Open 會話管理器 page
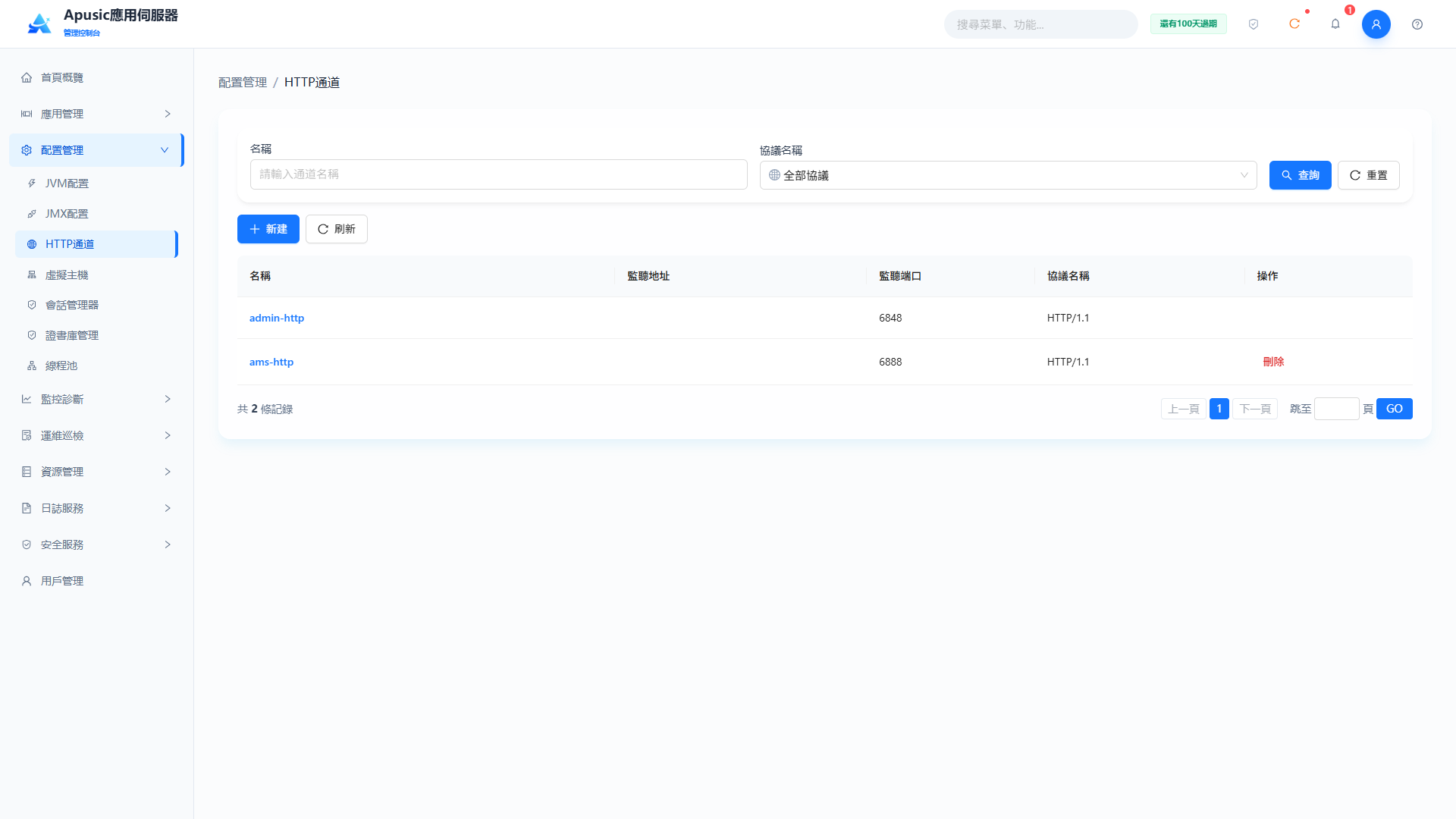Screen dimensions: 1456x819 pos(96,305)
